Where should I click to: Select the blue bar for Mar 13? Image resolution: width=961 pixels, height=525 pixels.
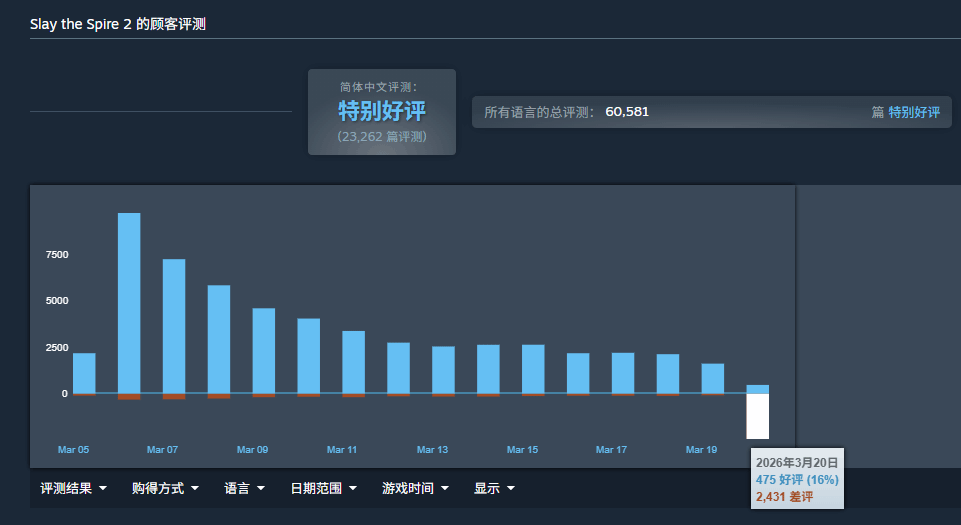pos(443,370)
